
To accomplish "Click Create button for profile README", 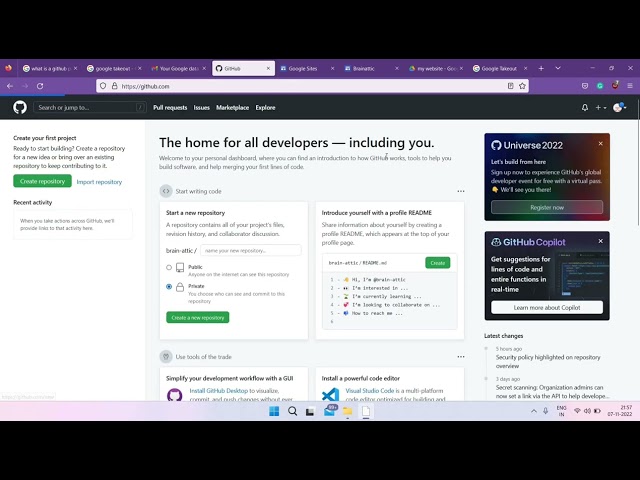I will pos(438,262).
